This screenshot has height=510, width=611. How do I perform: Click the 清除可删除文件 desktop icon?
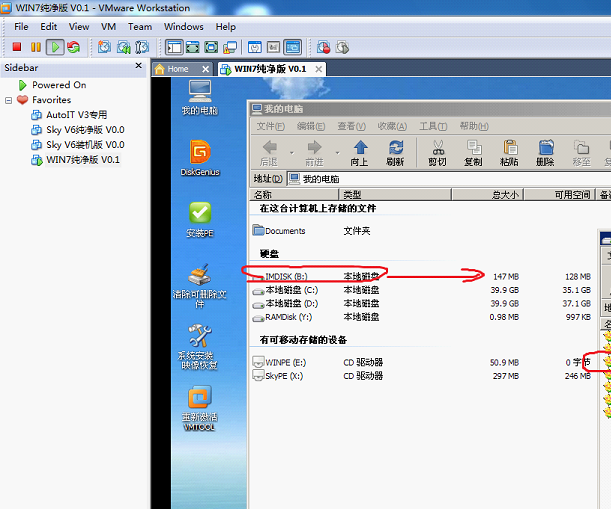click(x=200, y=286)
